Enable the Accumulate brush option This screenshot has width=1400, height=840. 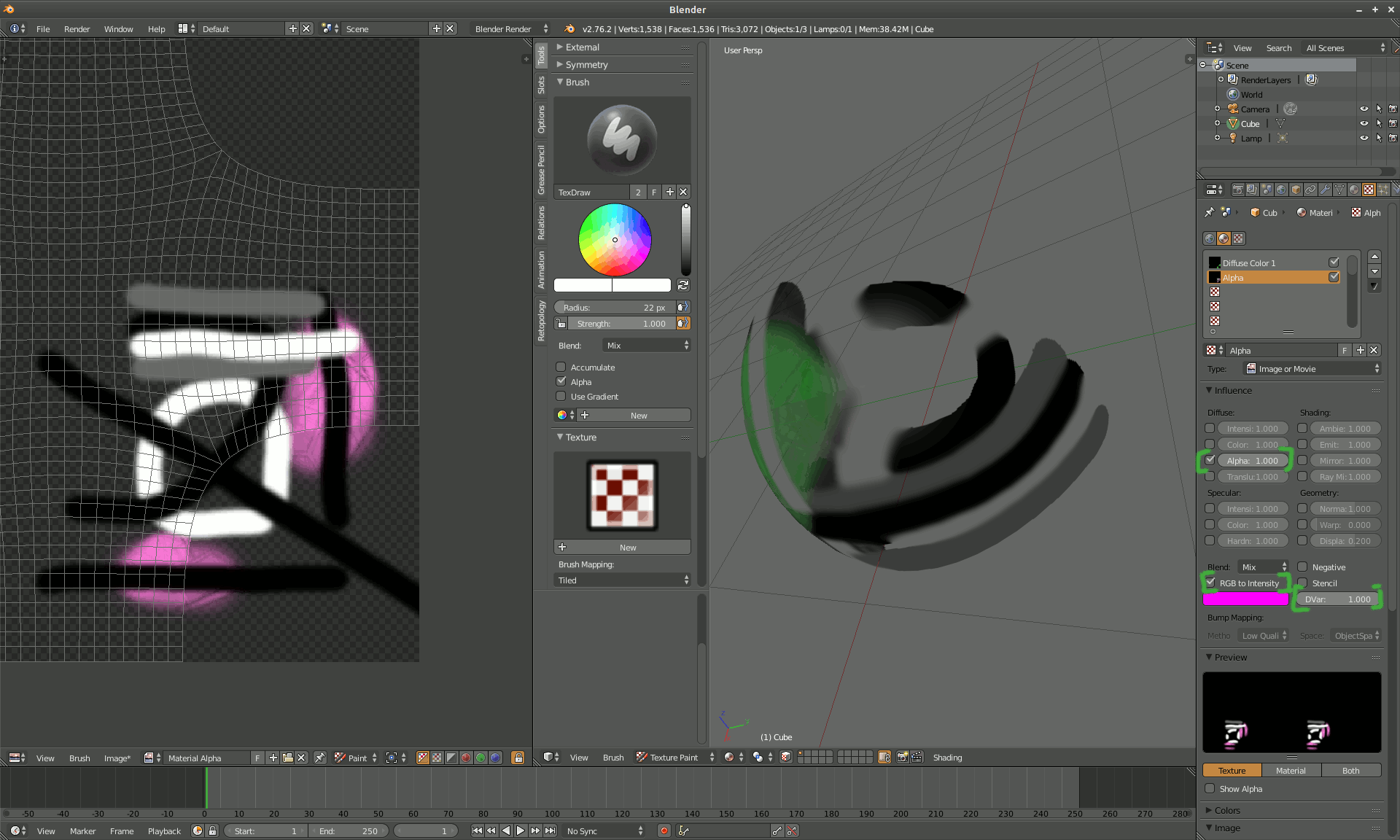coord(561,367)
